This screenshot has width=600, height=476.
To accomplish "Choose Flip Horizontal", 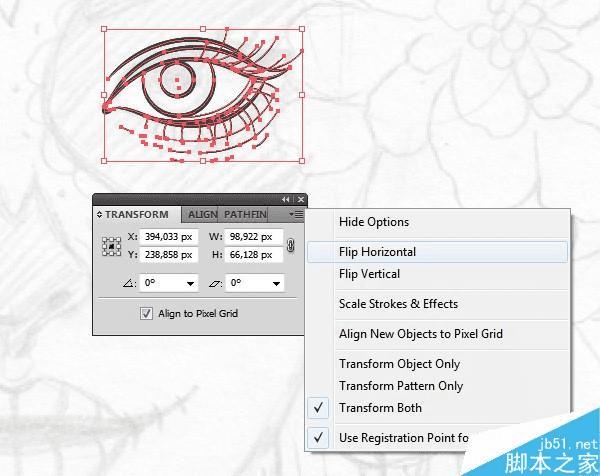I will click(437, 252).
